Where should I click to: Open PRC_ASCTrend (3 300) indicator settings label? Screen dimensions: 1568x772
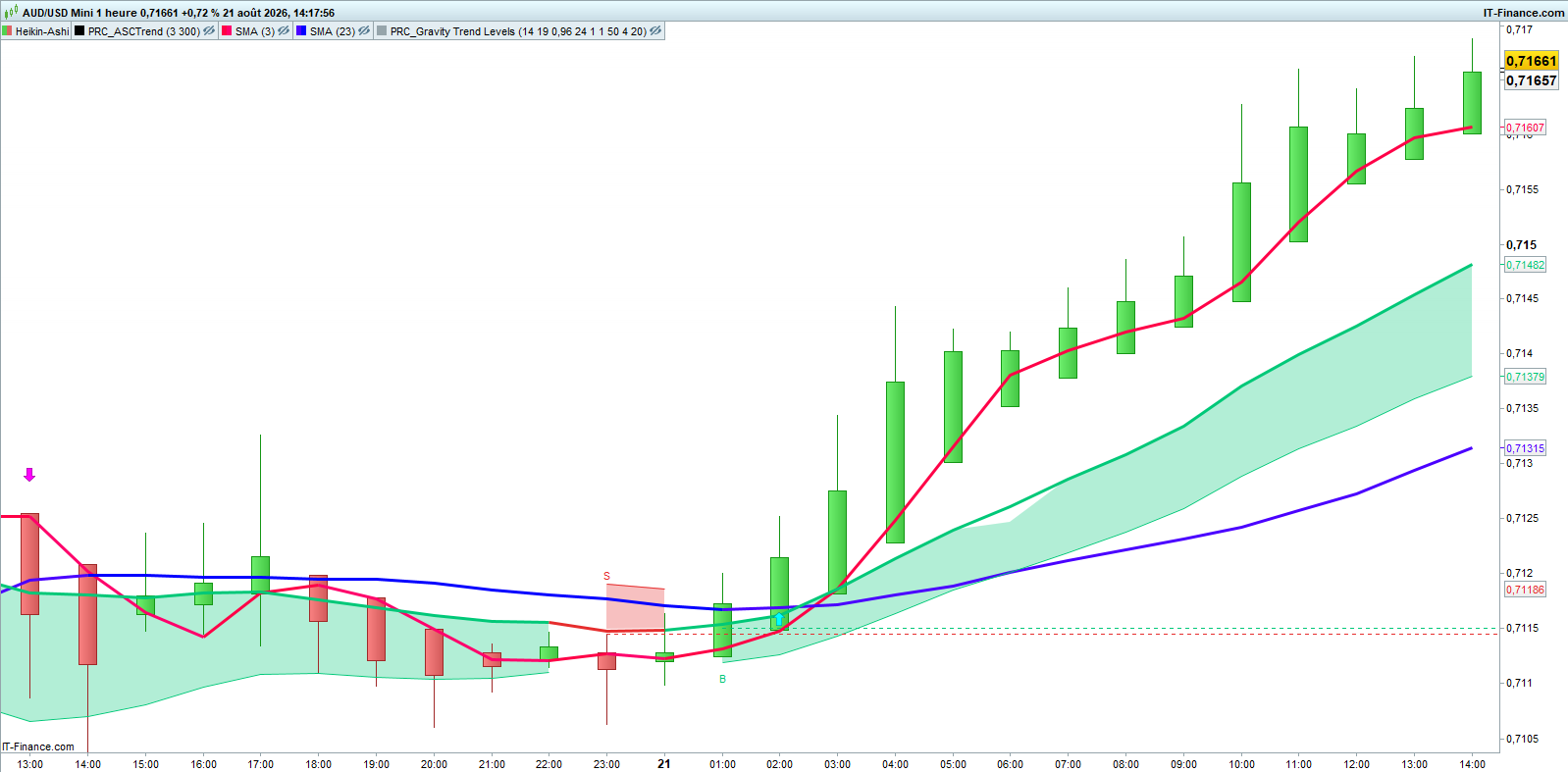point(144,31)
